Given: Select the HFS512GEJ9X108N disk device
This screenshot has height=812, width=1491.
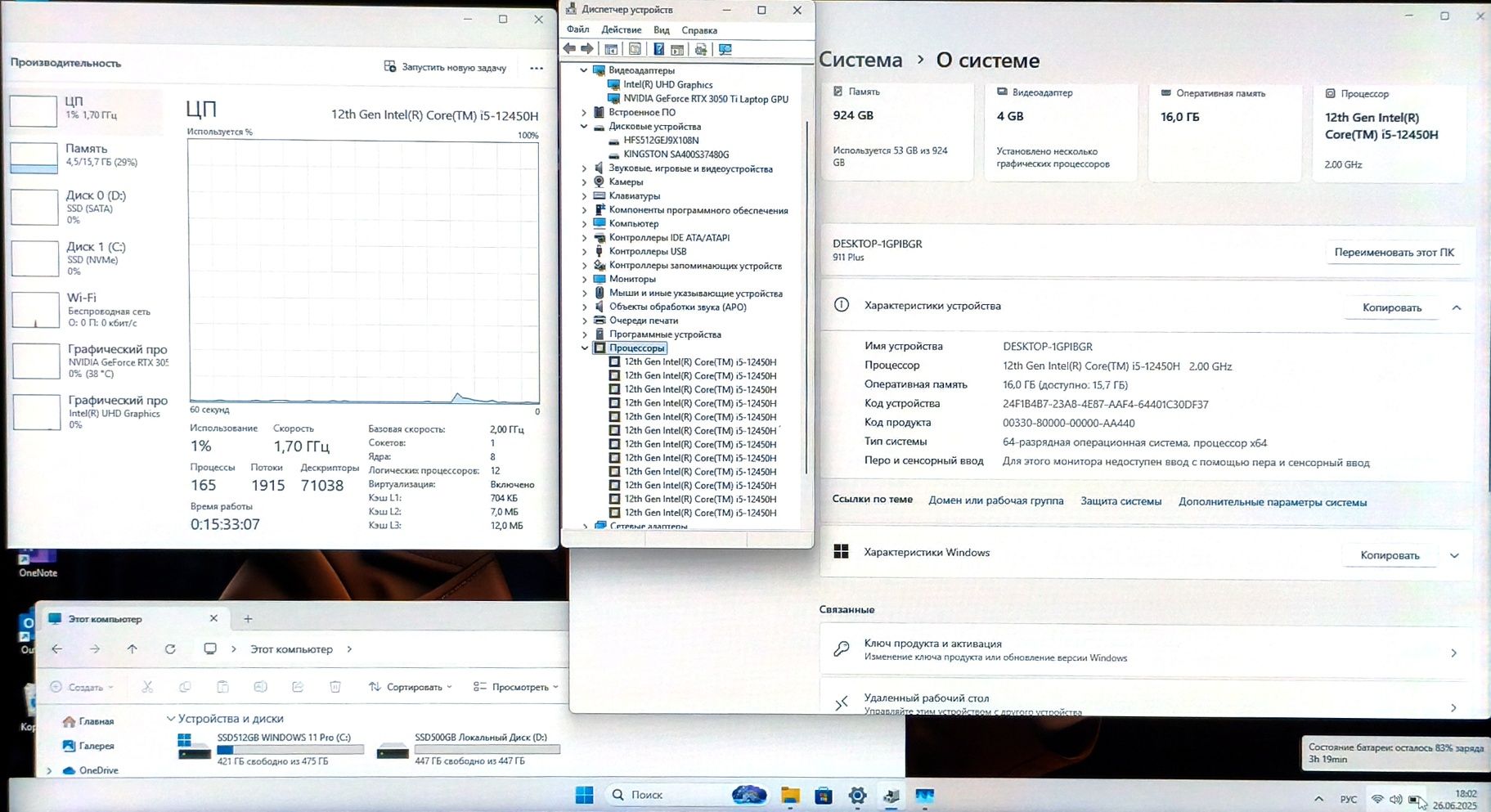Looking at the screenshot, I should tap(661, 140).
